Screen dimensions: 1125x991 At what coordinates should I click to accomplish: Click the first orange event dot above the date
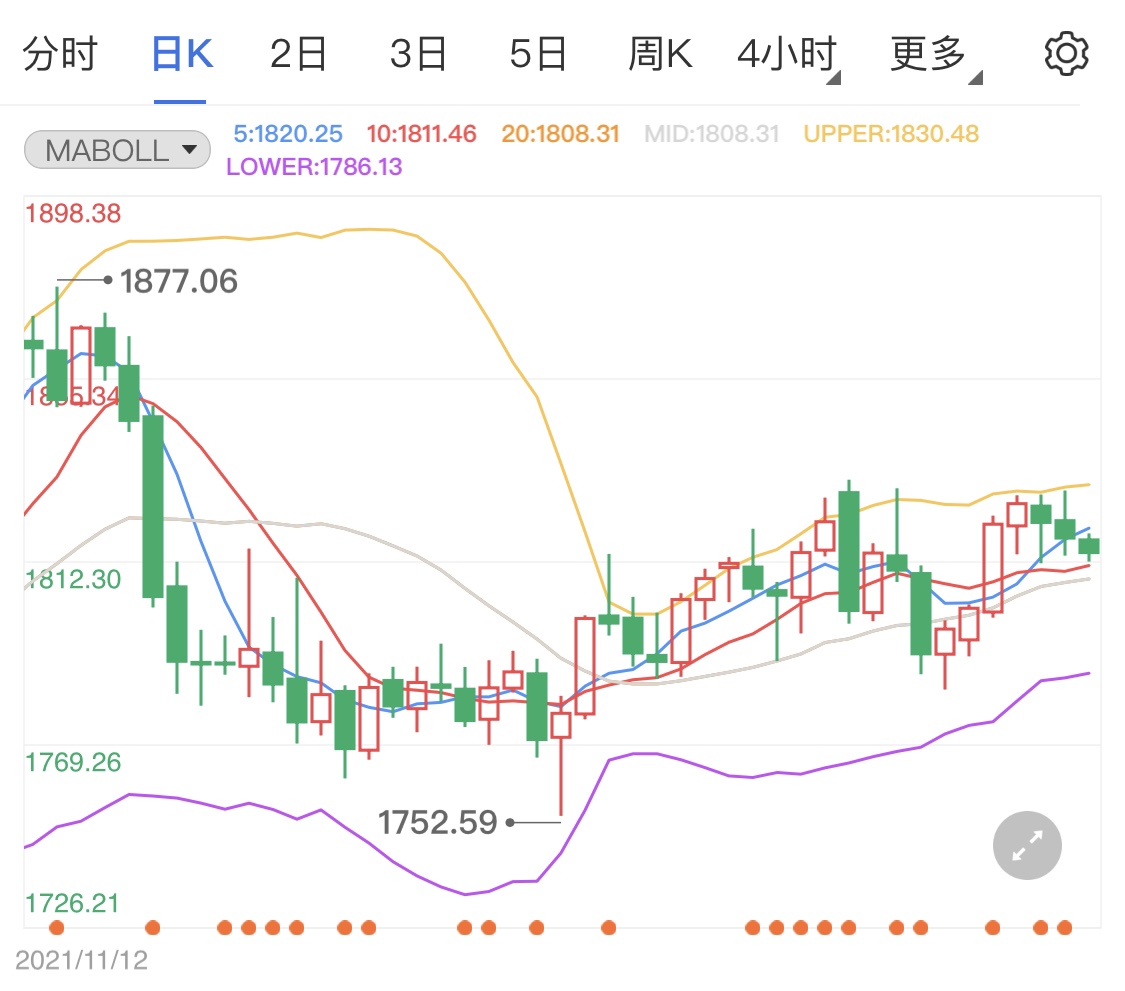click(57, 928)
